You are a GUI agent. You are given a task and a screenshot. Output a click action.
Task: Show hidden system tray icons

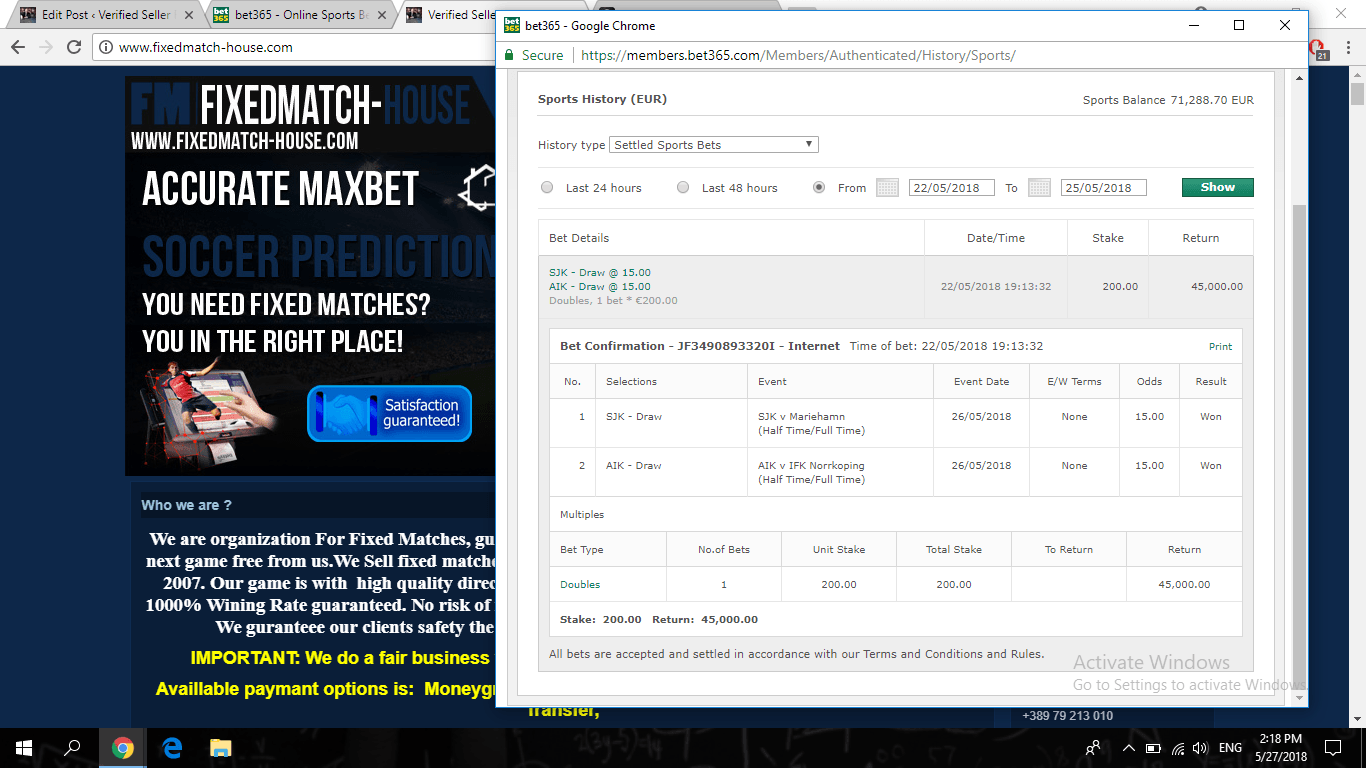(x=1129, y=748)
